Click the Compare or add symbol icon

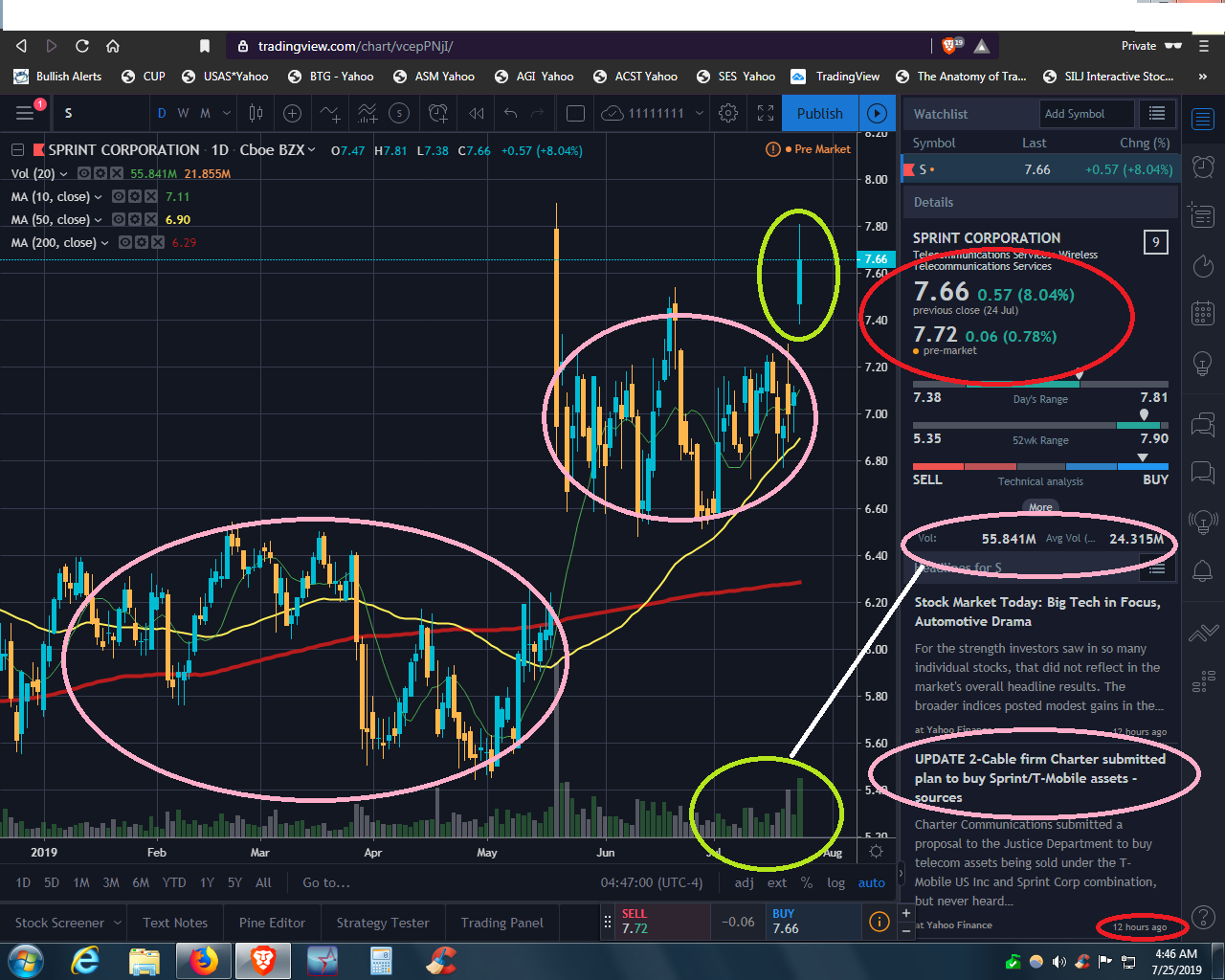tap(293, 114)
